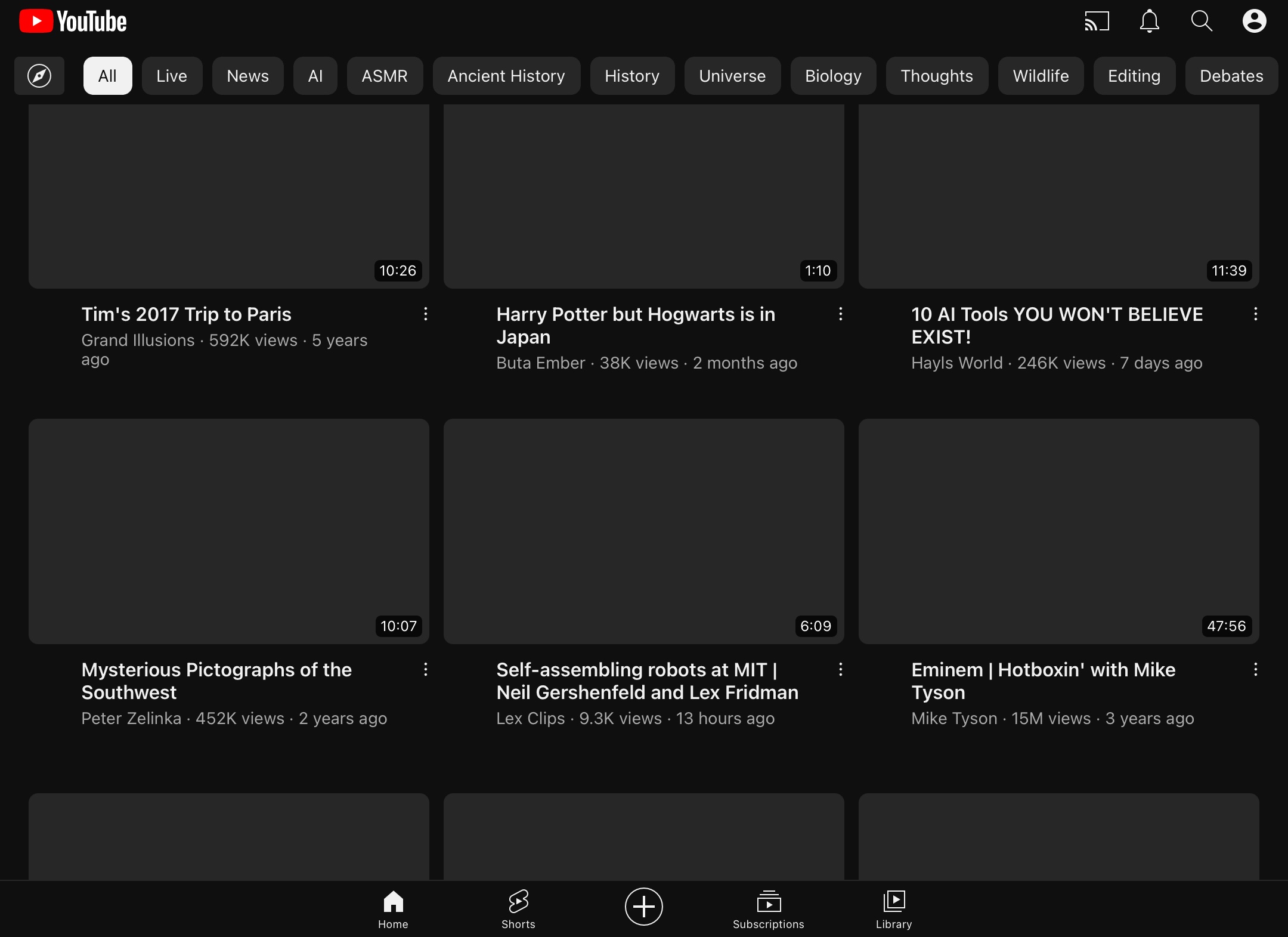Open your account profile avatar

[1255, 20]
